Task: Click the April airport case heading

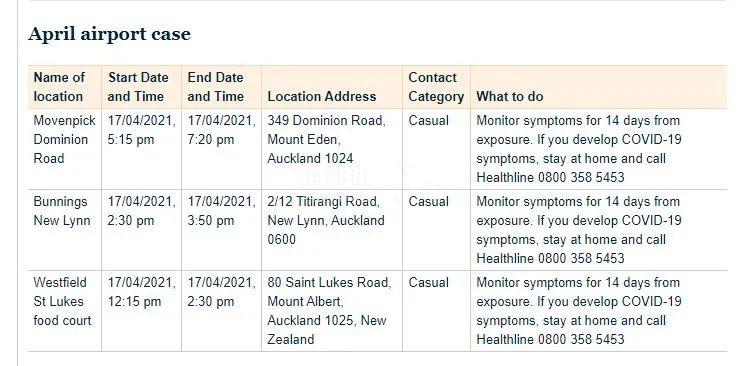Action: 109,34
